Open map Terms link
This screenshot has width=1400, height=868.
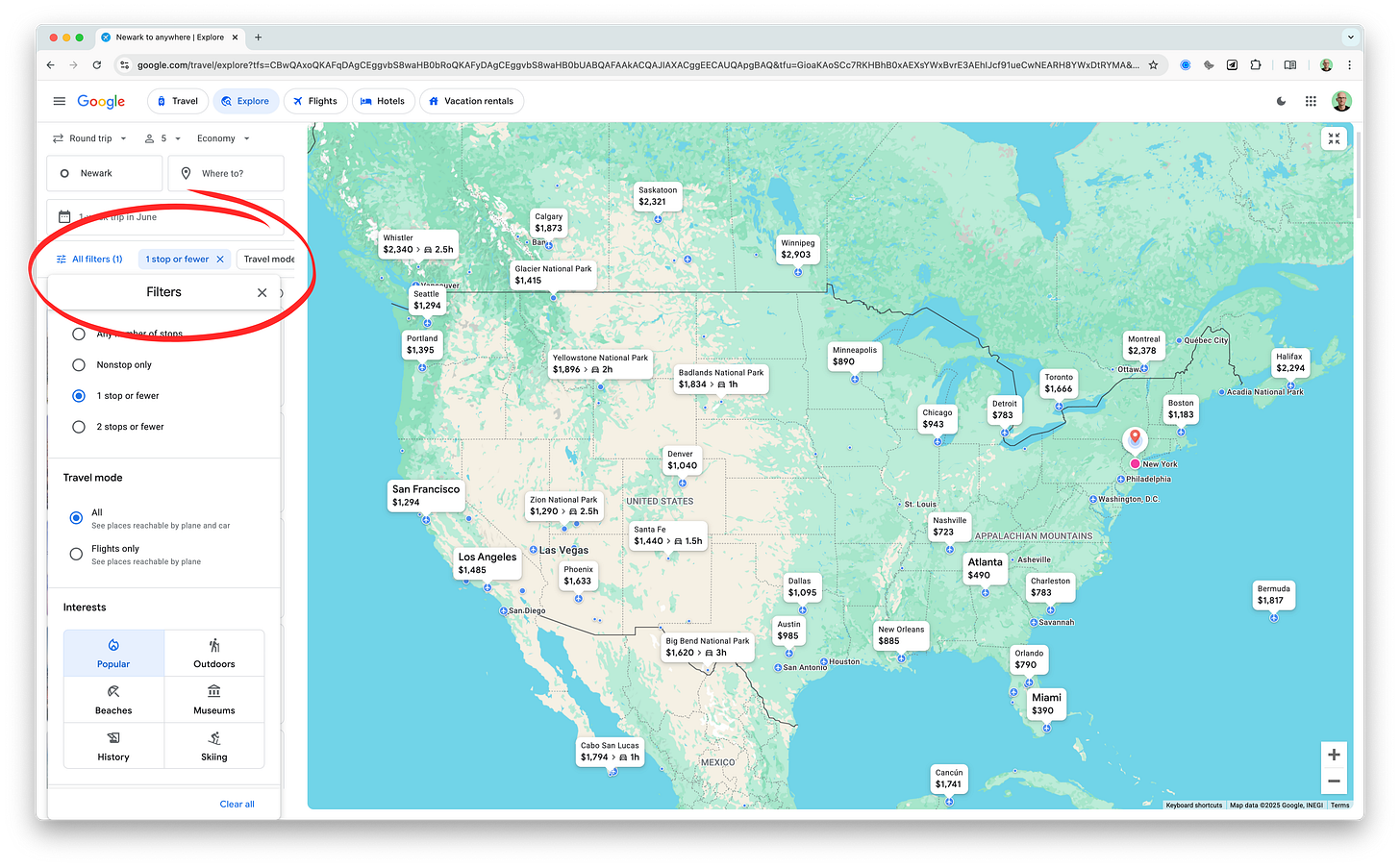pos(1340,806)
